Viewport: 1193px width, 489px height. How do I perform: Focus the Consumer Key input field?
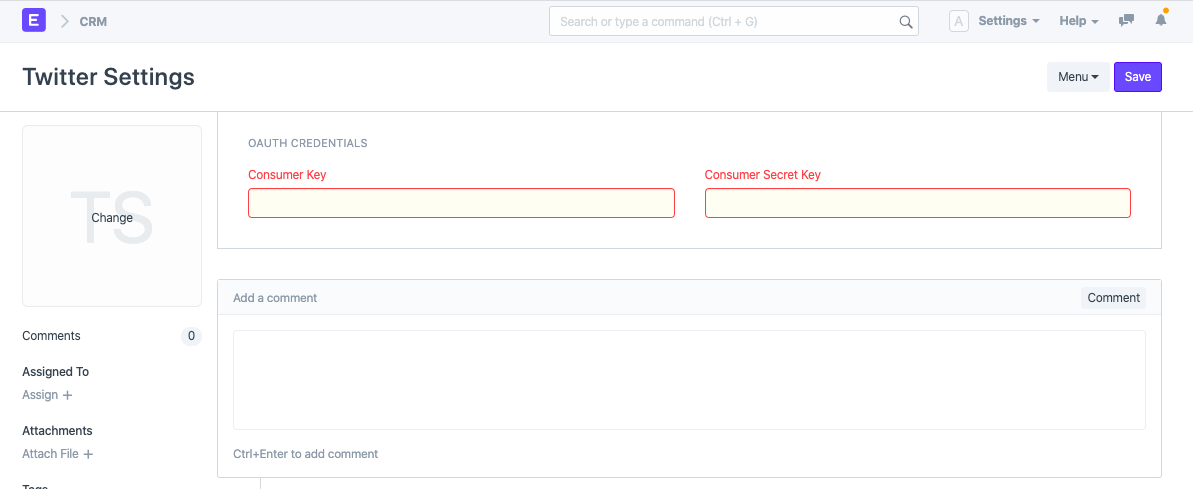click(x=461, y=203)
